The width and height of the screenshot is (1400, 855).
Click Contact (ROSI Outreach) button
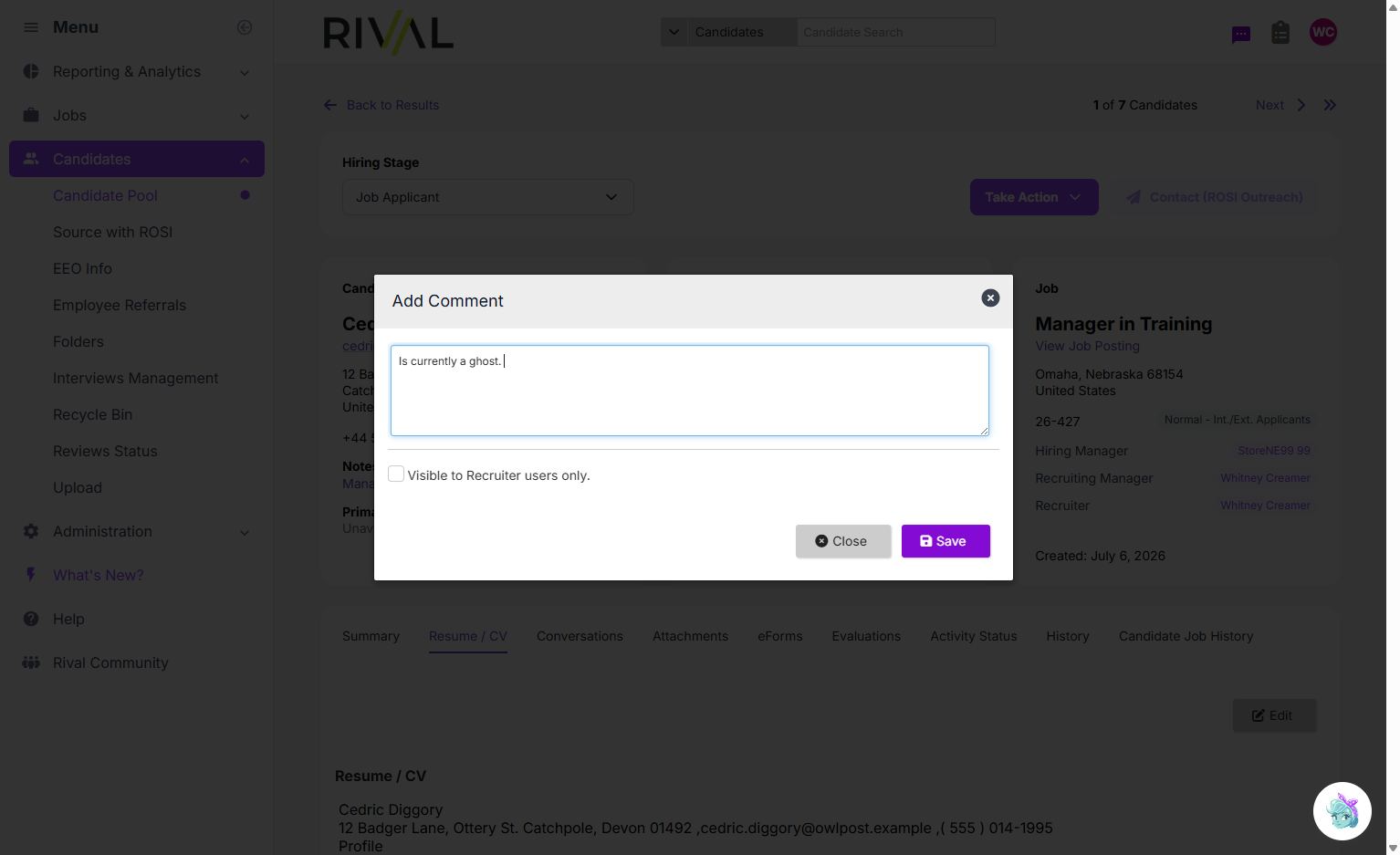tap(1216, 197)
